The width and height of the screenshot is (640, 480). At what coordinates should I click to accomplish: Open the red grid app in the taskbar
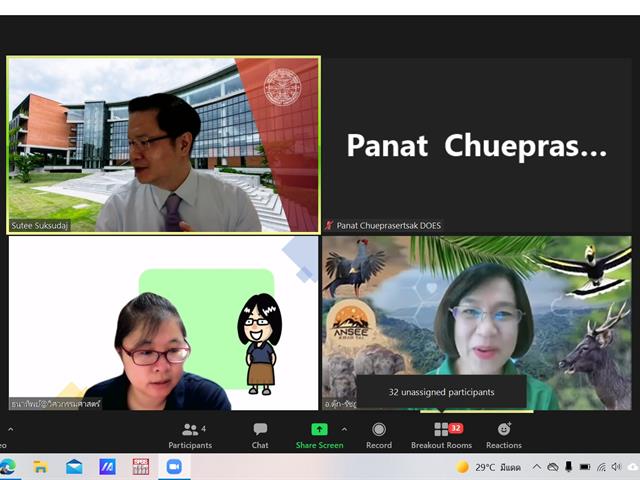tap(140, 467)
